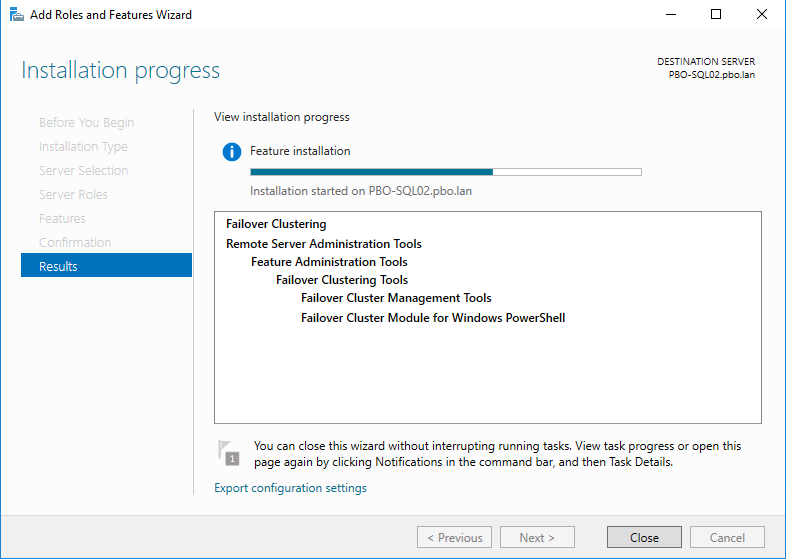Click the 'Installation progress' page title
This screenshot has height=559, width=786.
120,70
